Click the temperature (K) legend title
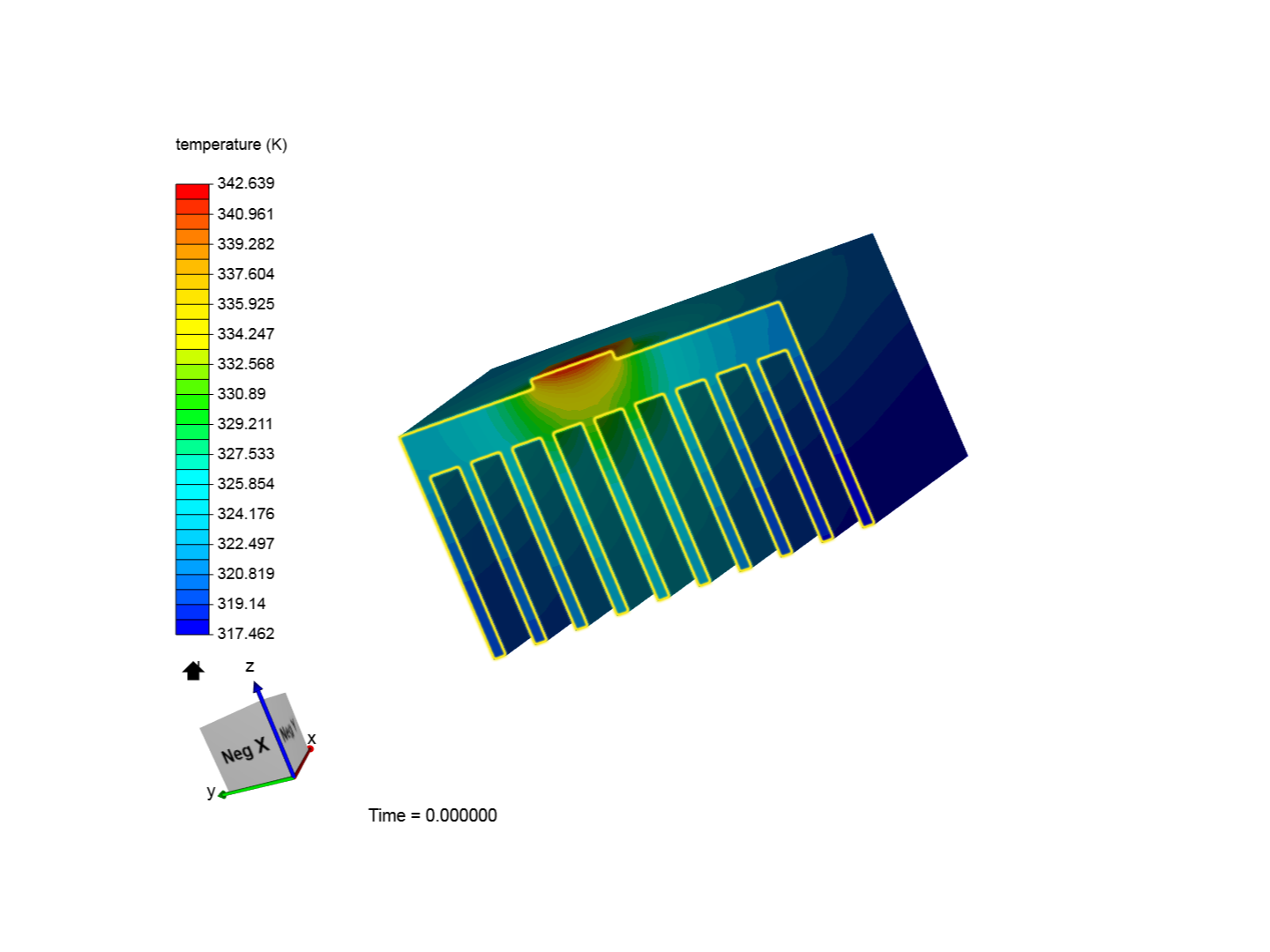 (x=231, y=145)
